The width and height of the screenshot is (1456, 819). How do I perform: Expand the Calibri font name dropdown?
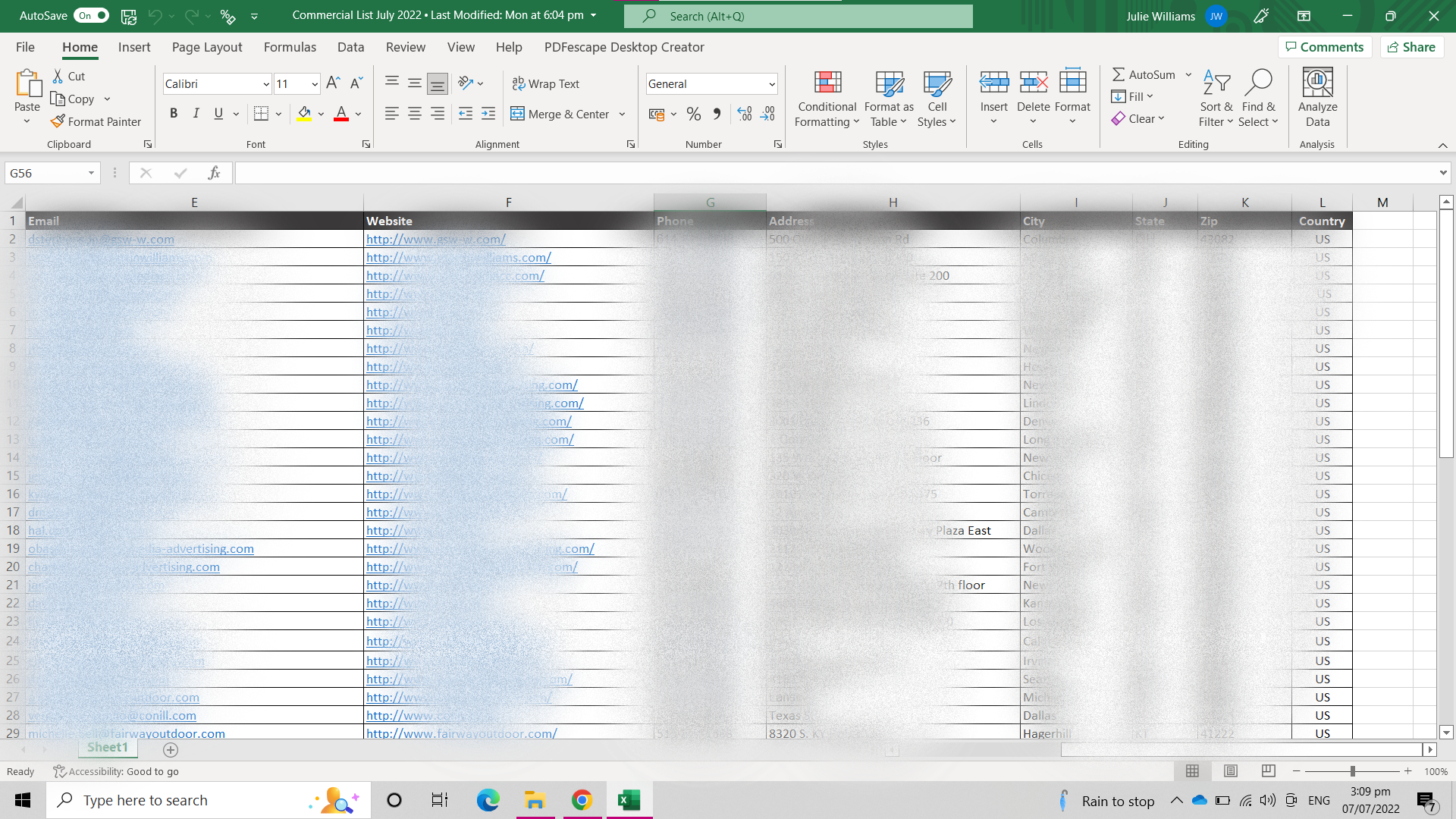[266, 84]
